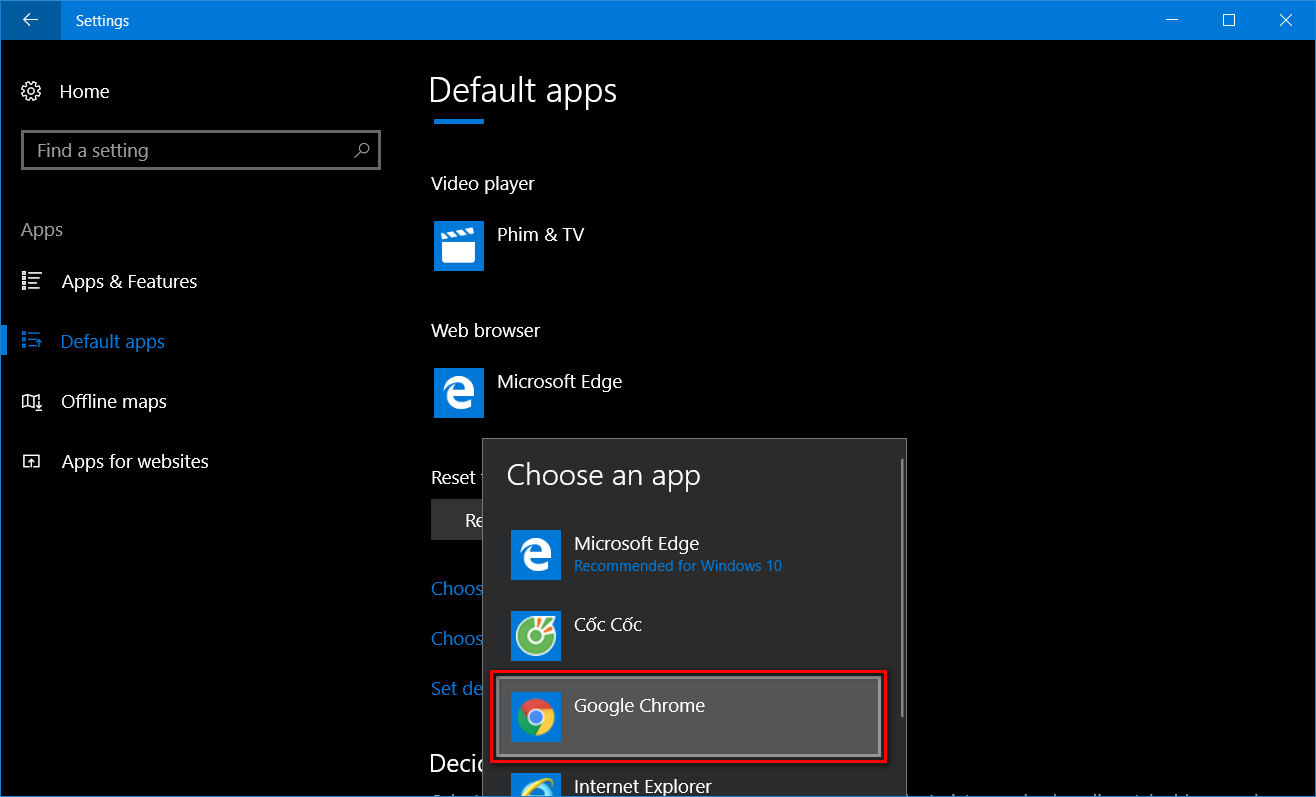Choose Microsoft Edge icon in popup
The image size is (1316, 797).
coord(536,555)
